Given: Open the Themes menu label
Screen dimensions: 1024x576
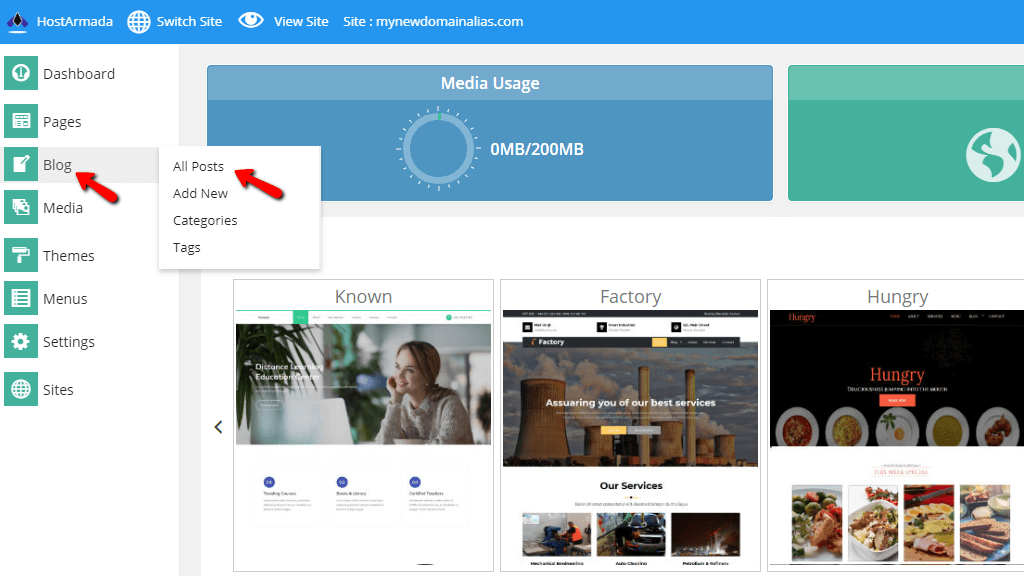Looking at the screenshot, I should click(69, 255).
